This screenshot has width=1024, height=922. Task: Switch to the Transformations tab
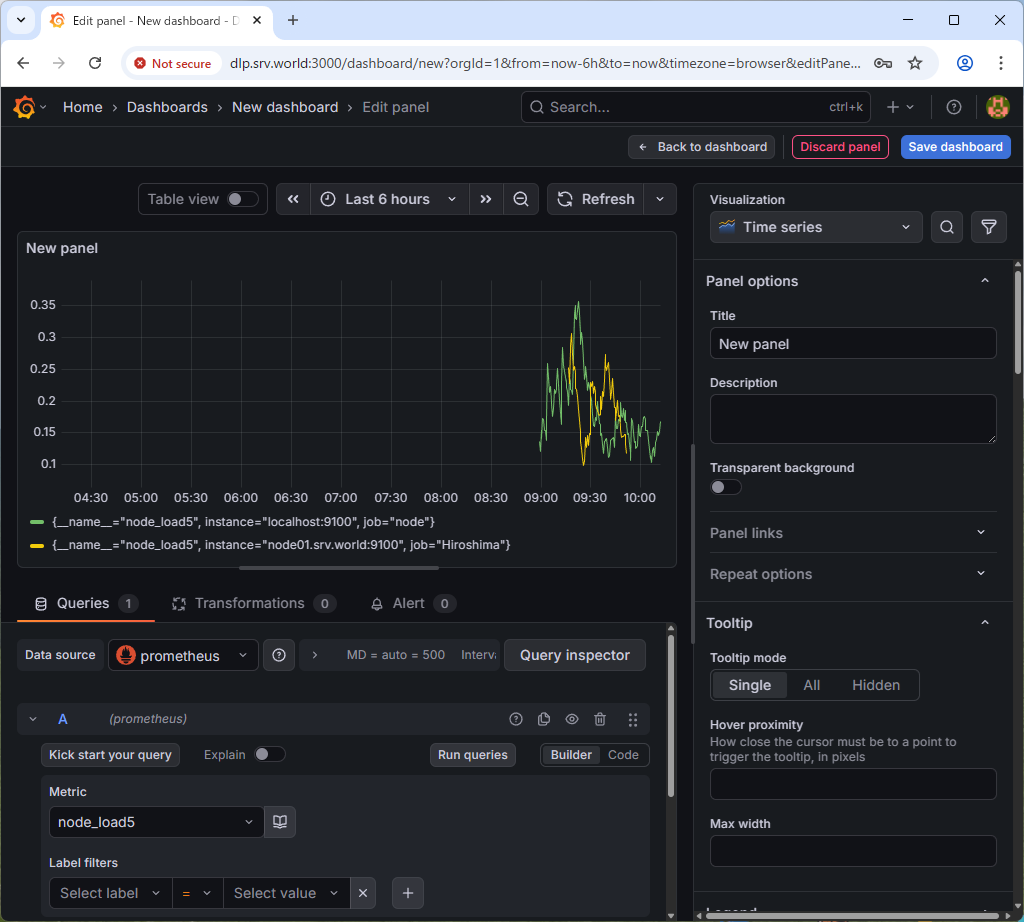pos(254,603)
